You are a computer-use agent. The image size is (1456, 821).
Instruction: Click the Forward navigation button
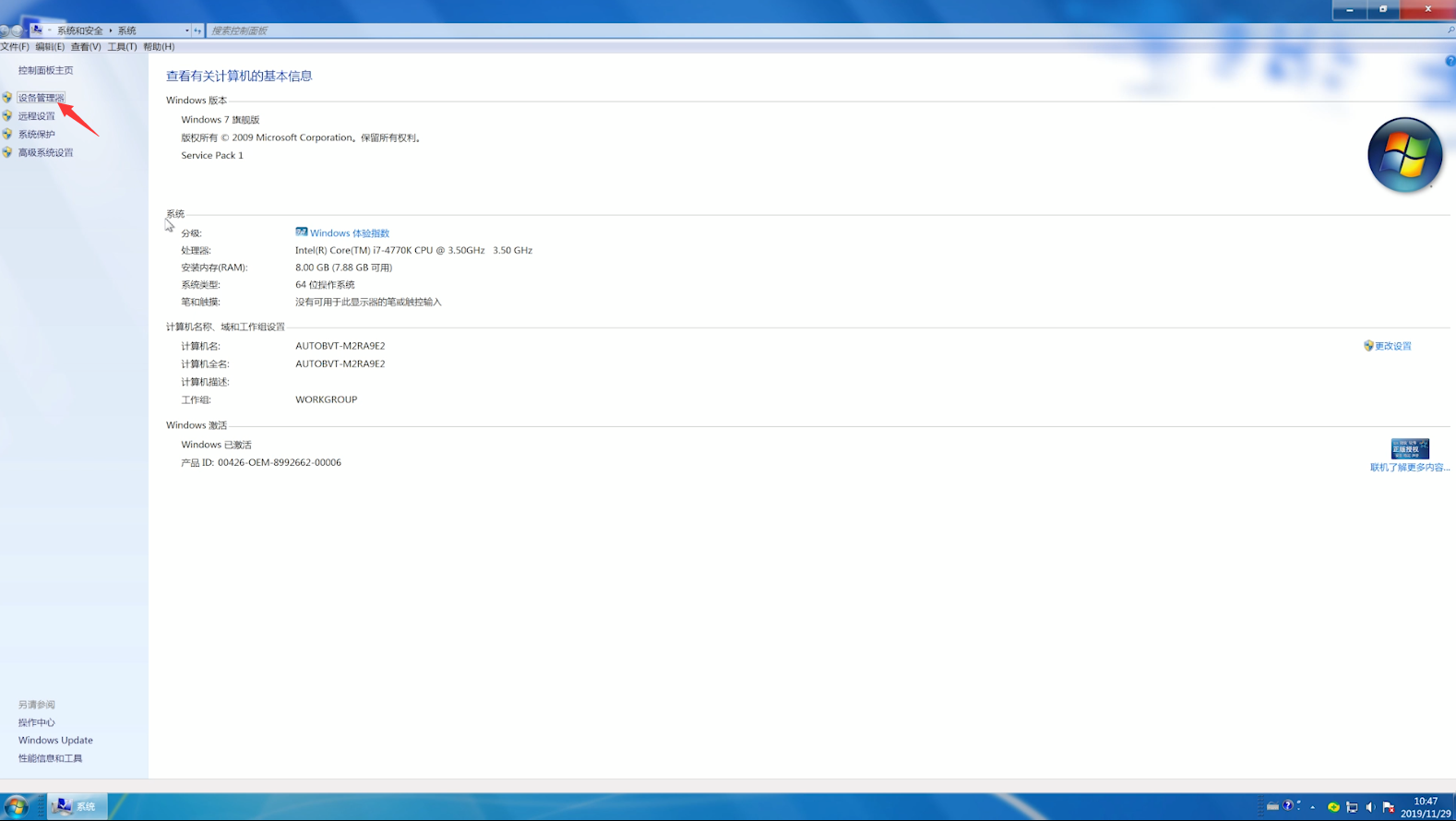click(x=17, y=30)
